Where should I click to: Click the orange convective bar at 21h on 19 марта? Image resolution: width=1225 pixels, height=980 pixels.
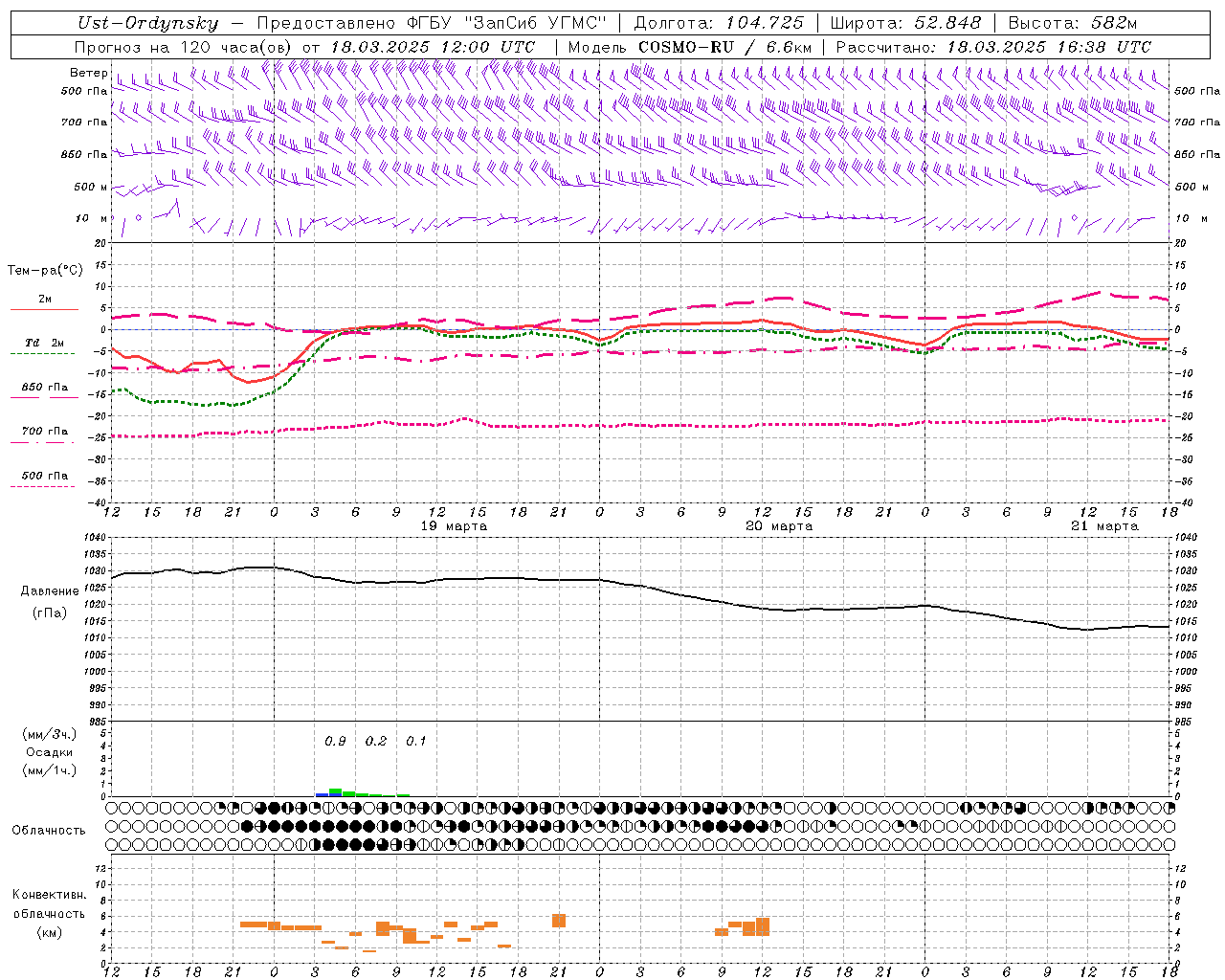point(559,921)
